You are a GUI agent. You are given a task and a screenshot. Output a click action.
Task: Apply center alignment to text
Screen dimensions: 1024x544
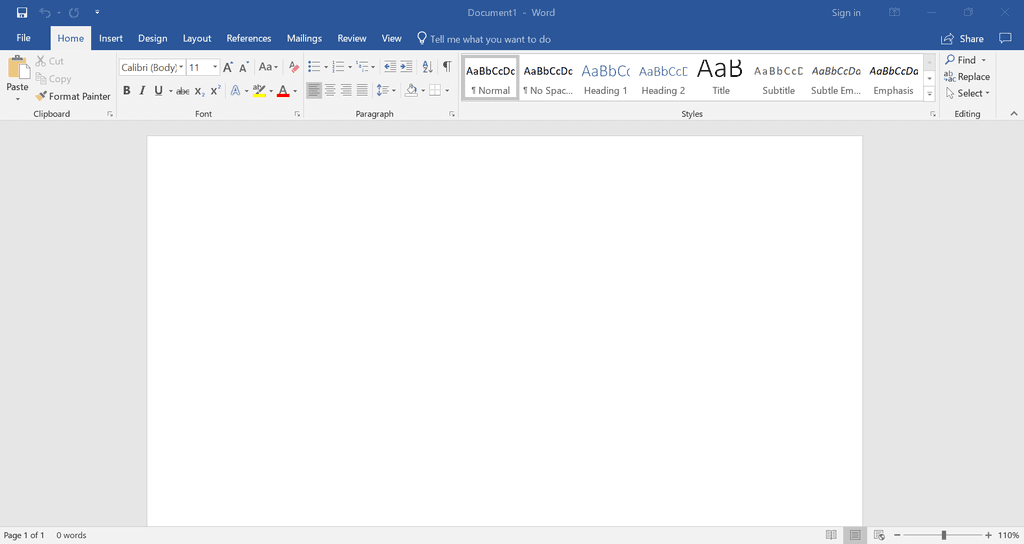tap(330, 91)
